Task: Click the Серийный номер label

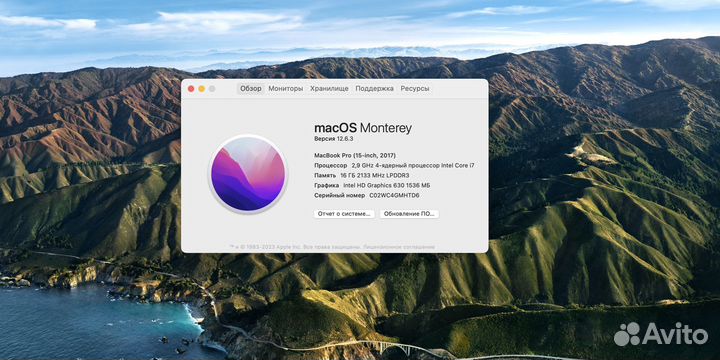Action: (x=340, y=196)
